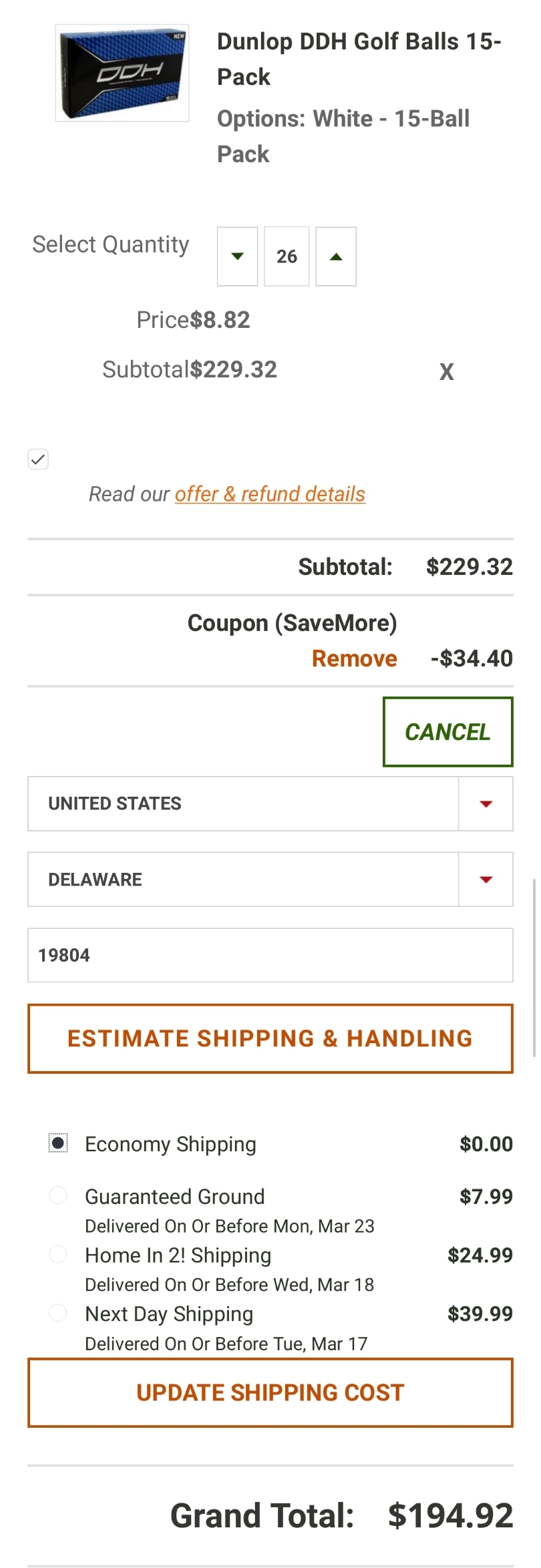Screen dimensions: 541x1568
Task: Decrease quantity with the down arrow
Action: click(237, 256)
